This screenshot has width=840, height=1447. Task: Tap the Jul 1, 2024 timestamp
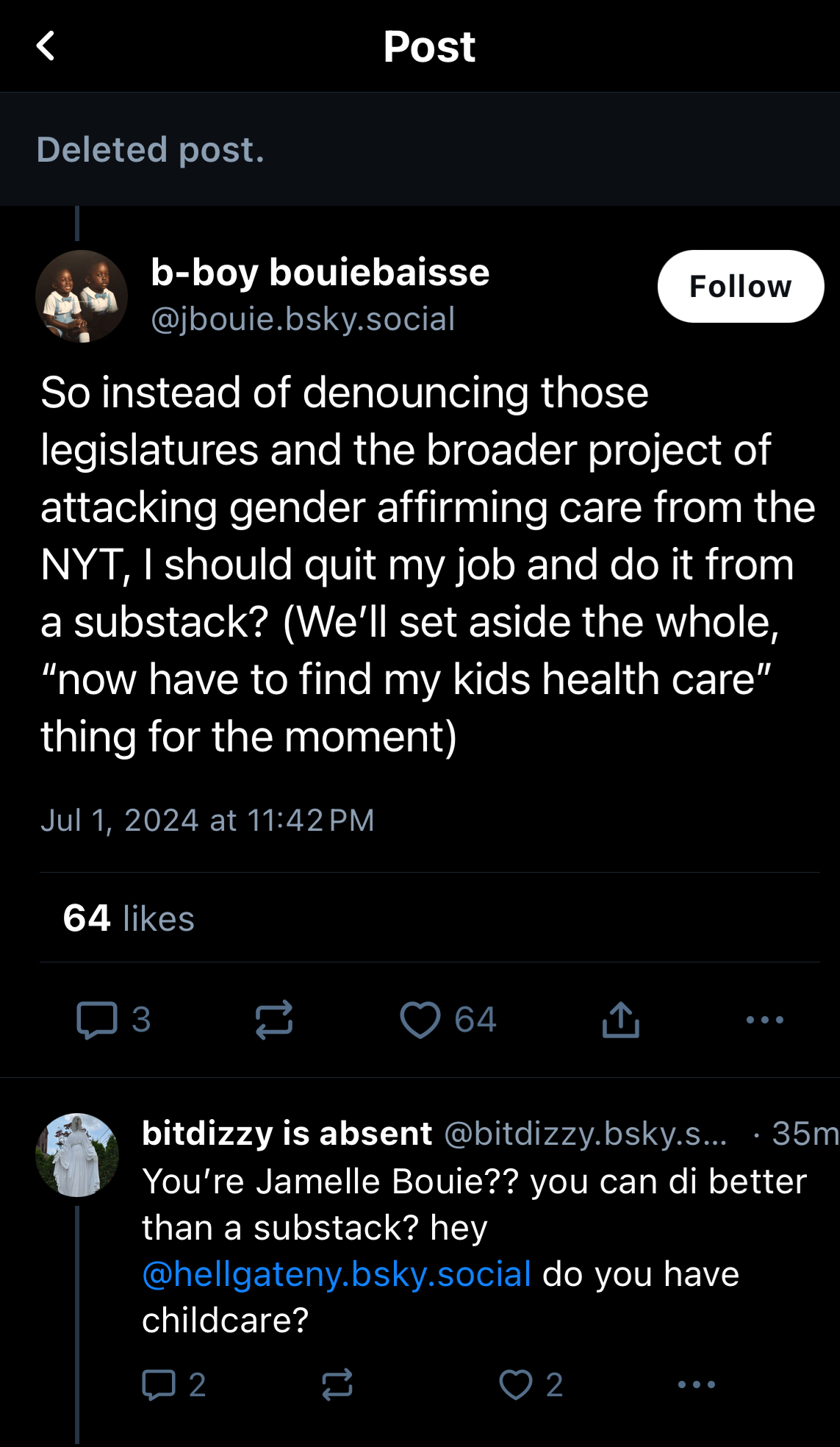pyautogui.click(x=207, y=821)
